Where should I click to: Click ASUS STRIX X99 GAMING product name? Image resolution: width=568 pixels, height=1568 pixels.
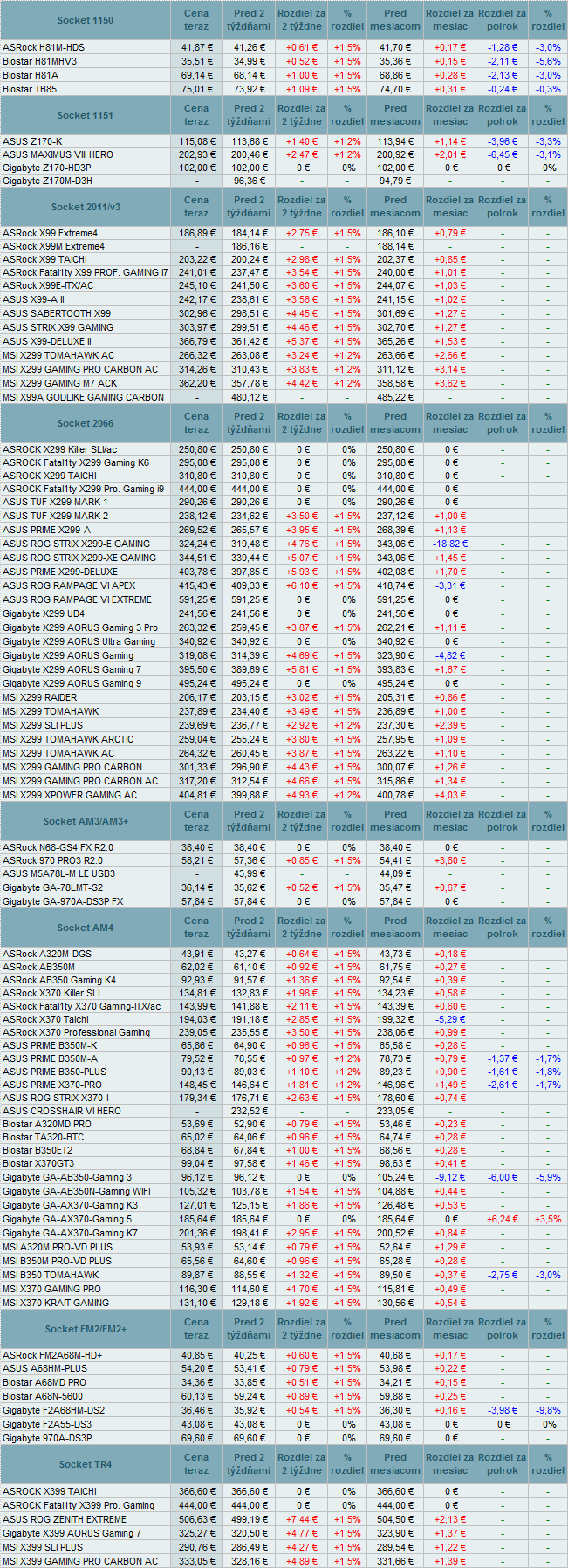[x=58, y=327]
